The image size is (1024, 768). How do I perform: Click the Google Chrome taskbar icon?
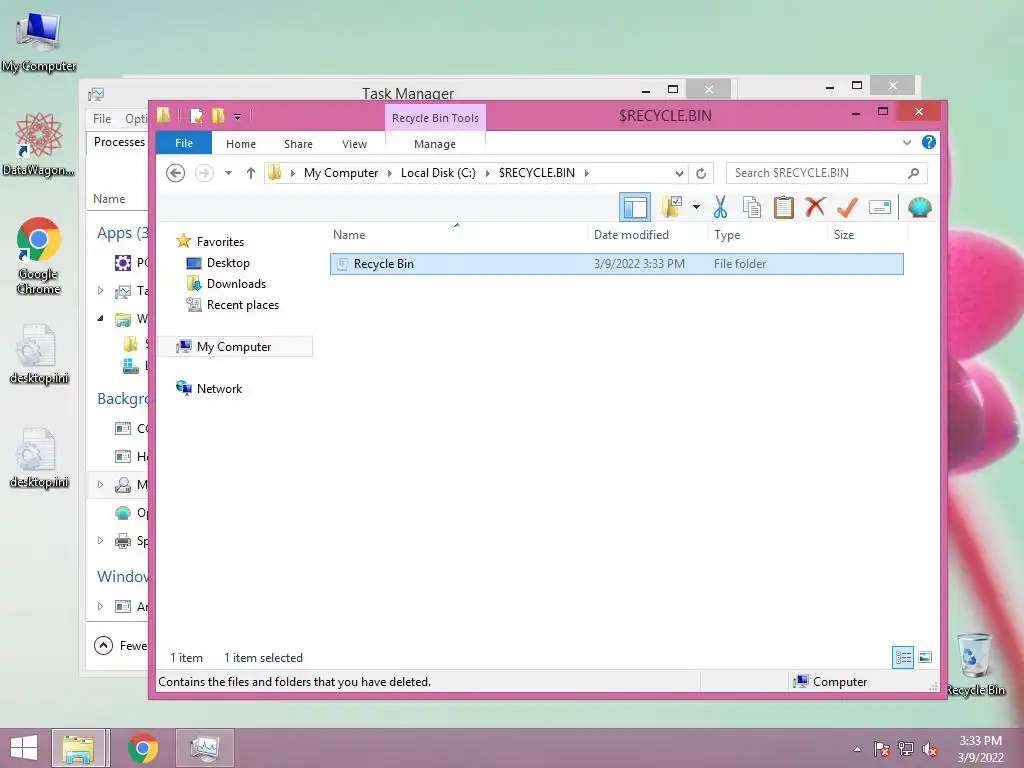coord(143,748)
